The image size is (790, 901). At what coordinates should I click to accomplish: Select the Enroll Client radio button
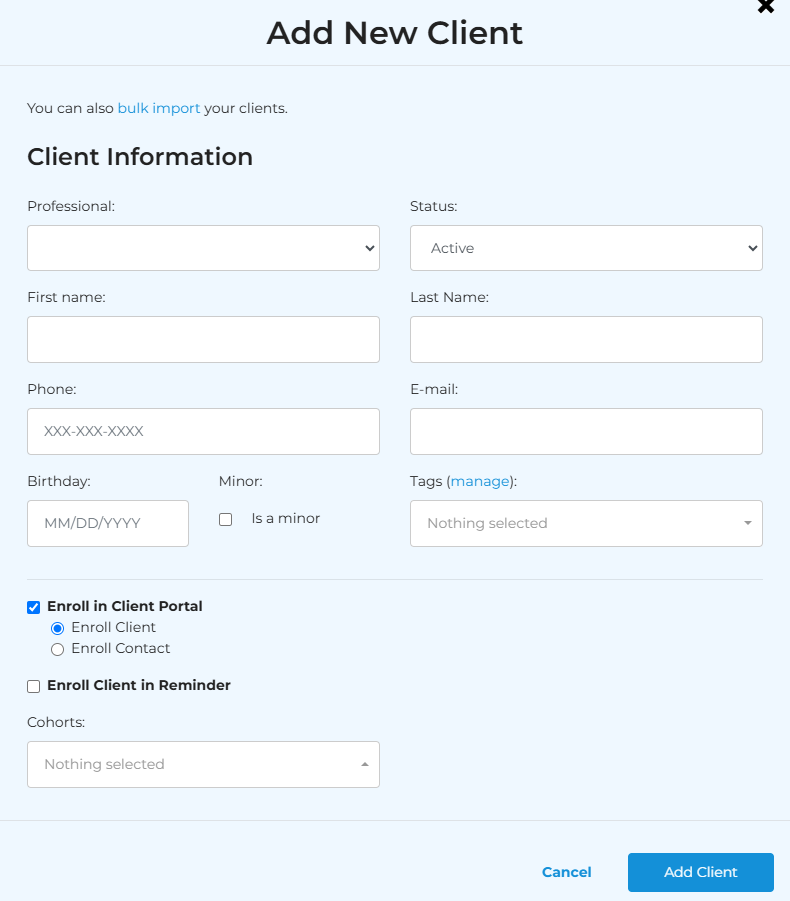[57, 628]
